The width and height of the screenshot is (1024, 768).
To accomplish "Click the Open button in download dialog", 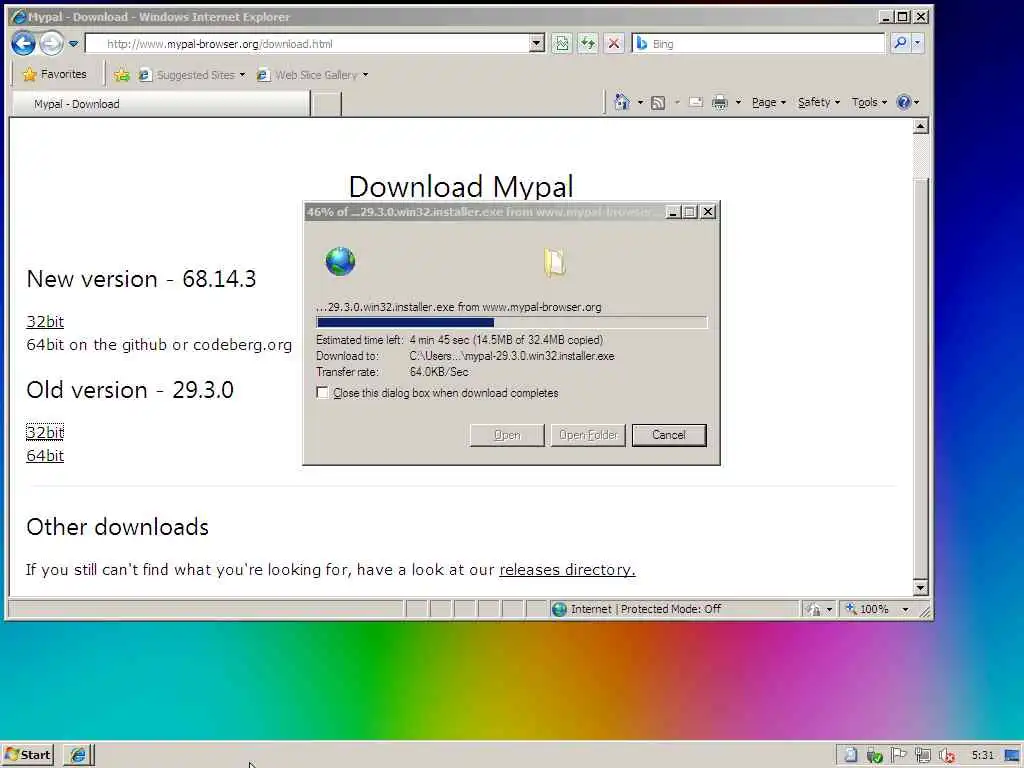I will point(507,435).
